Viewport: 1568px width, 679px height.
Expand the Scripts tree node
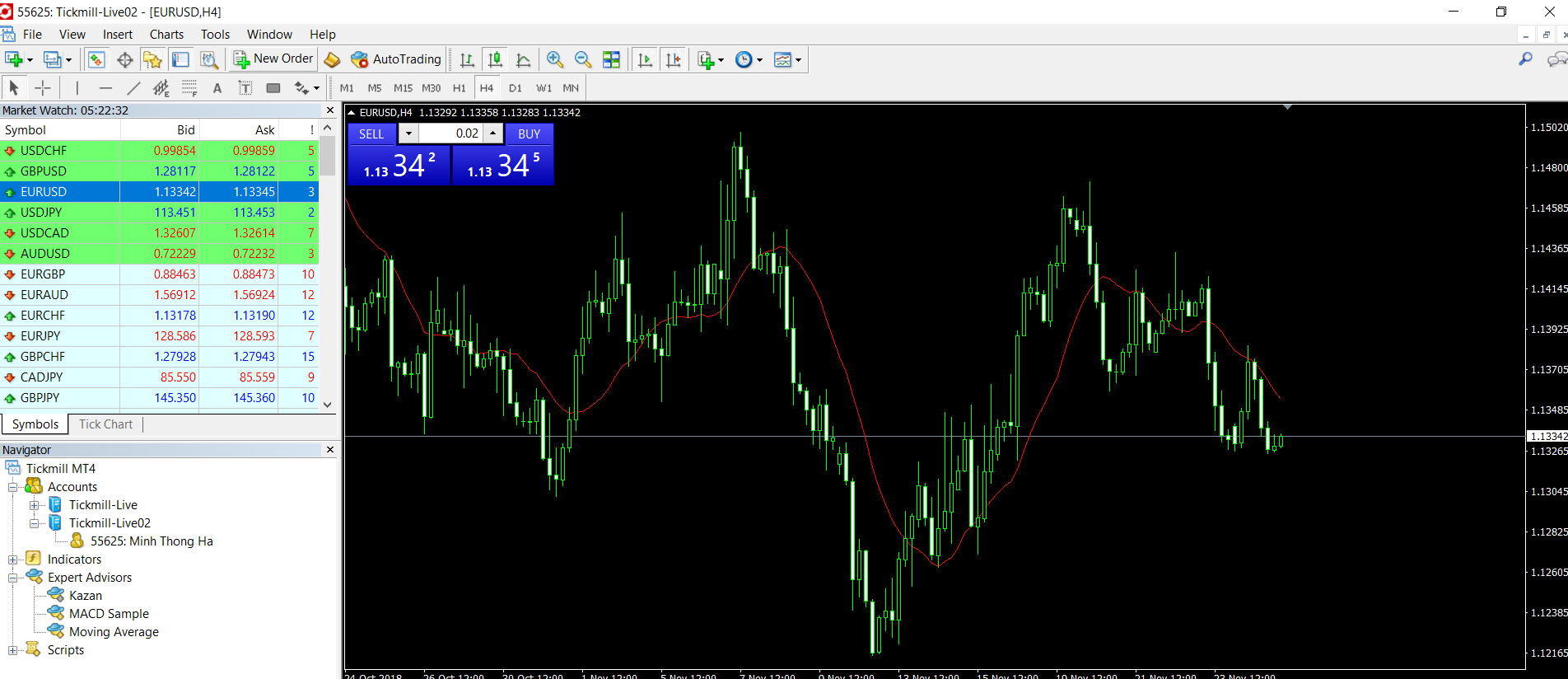pyautogui.click(x=13, y=650)
